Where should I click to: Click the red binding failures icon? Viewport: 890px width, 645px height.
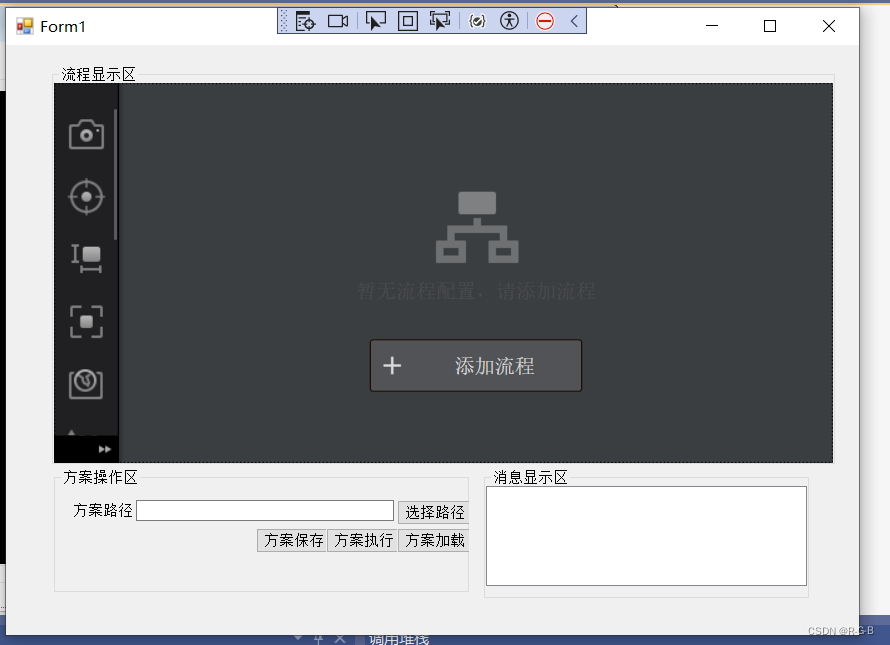click(x=545, y=22)
